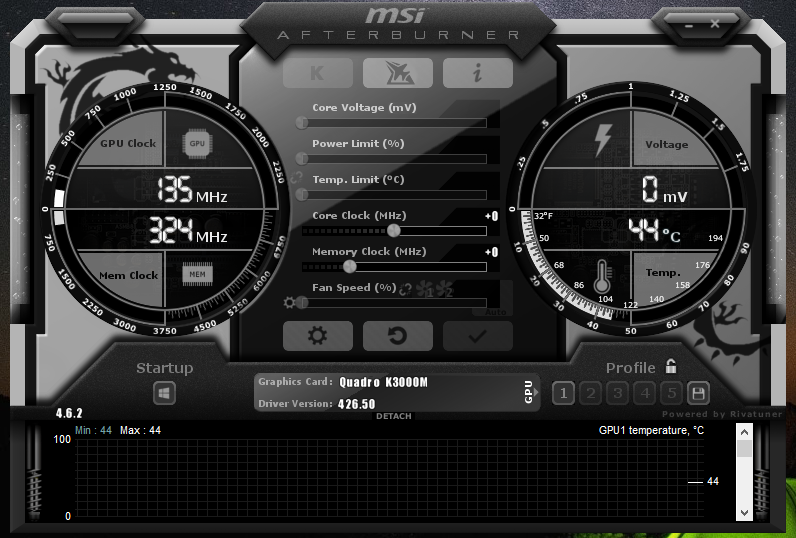The height and width of the screenshot is (538, 796).
Task: Open fan settings gear beside Fan Speed slider
Action: 289,303
